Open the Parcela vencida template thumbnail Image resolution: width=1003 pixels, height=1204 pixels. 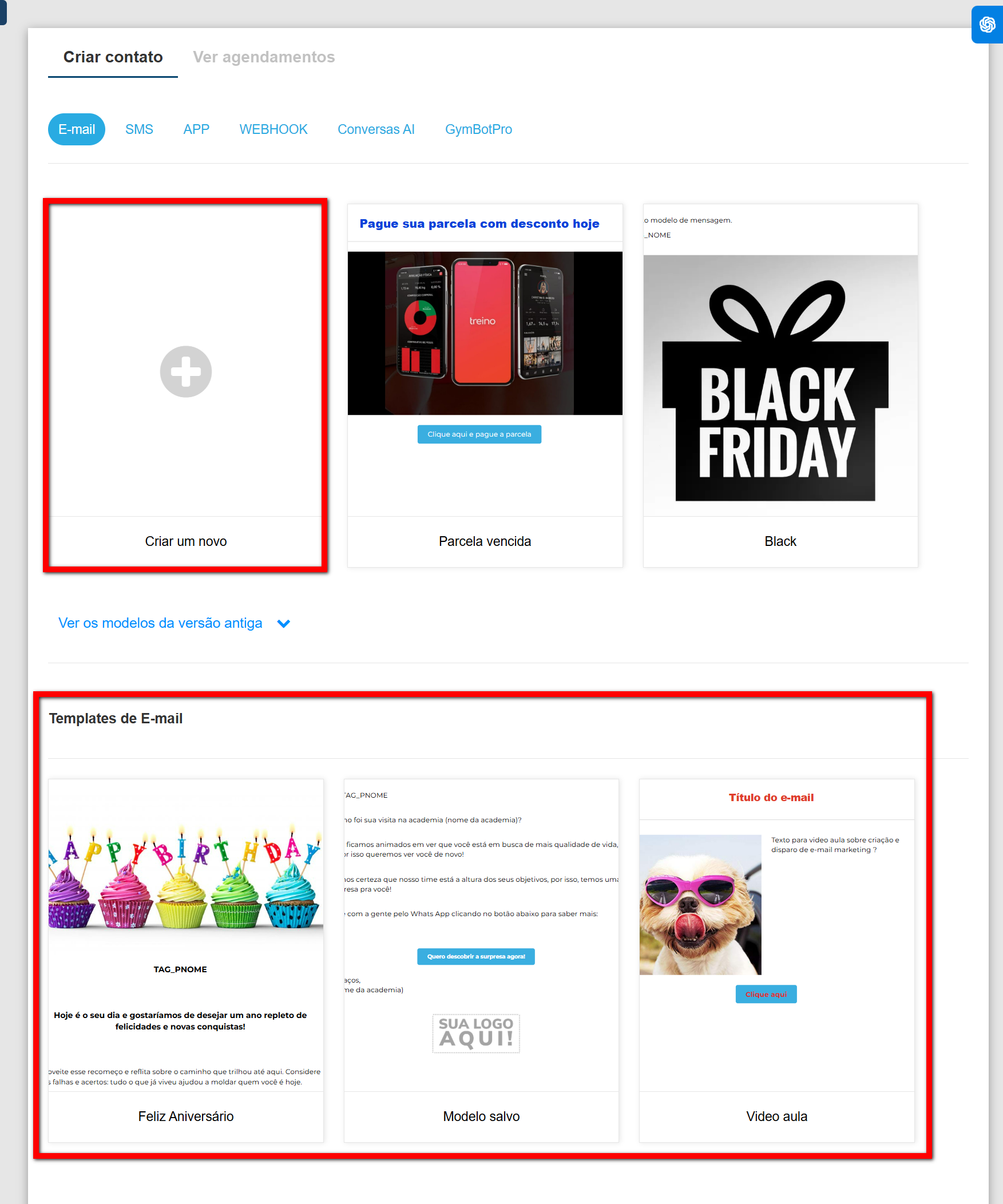click(x=485, y=360)
